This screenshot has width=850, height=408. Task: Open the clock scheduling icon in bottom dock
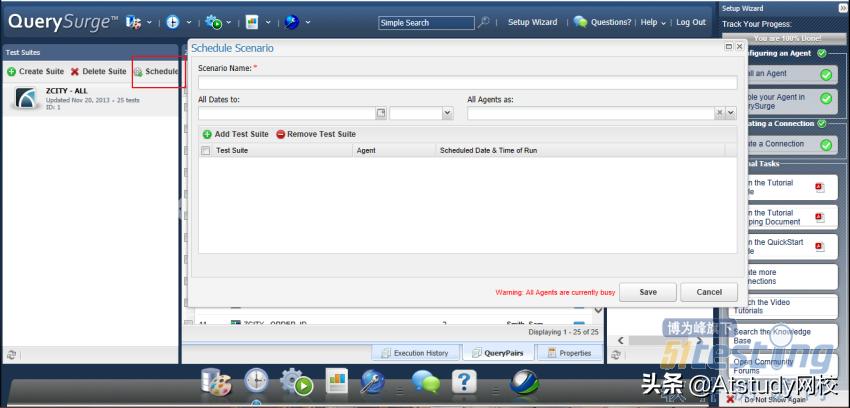tap(256, 381)
